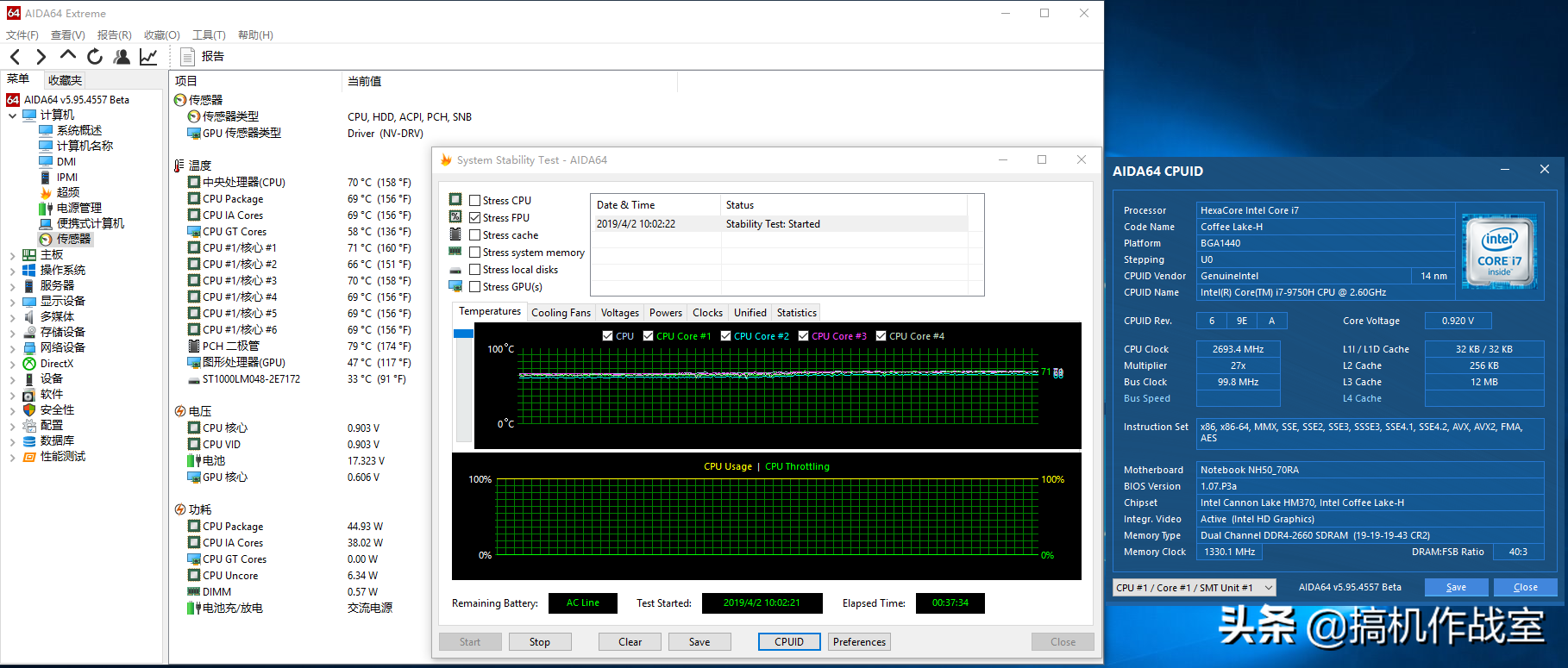
Task: Click Save in AIDA64 CPUID window
Action: 1456,588
